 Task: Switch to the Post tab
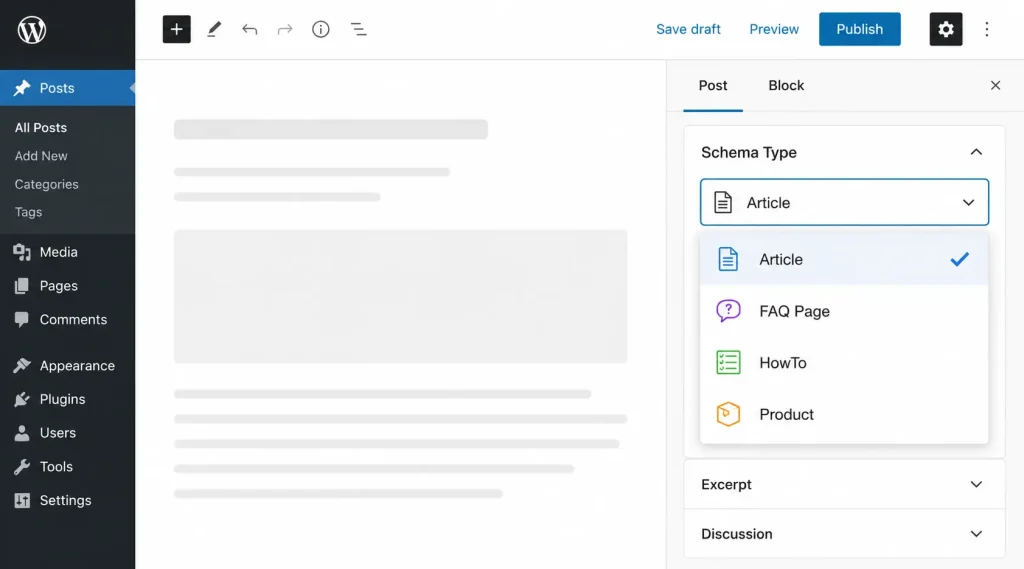tap(712, 86)
